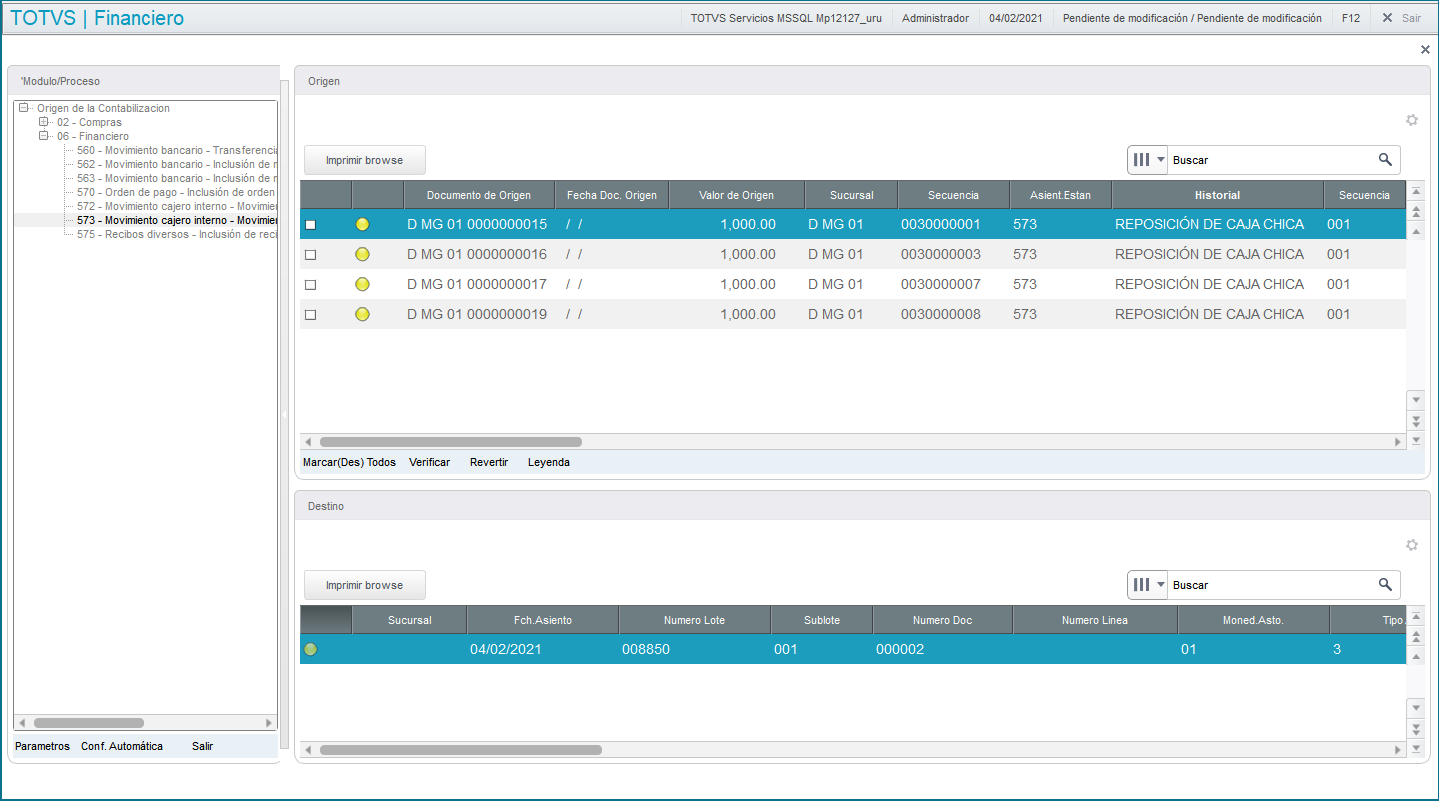
Task: Click Historial column header
Action: click(1217, 195)
